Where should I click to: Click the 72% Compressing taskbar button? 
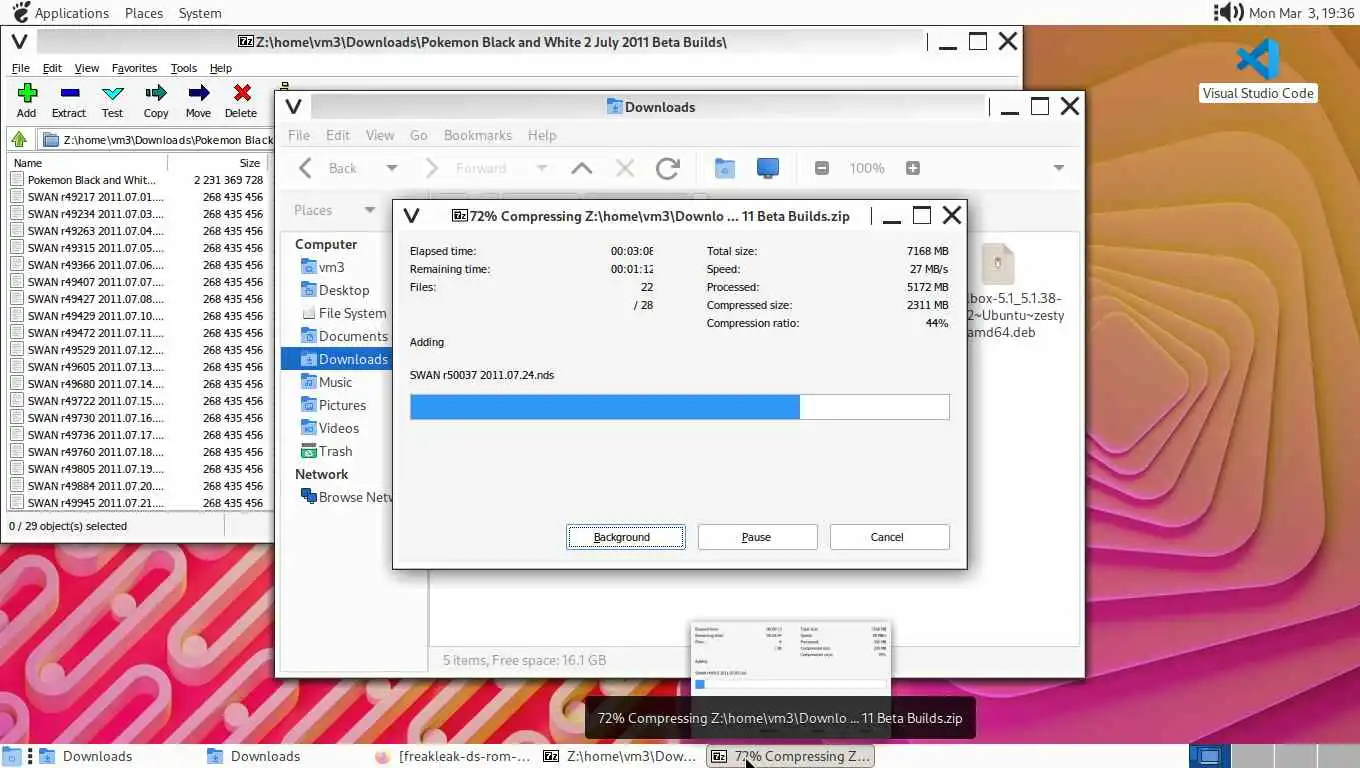point(791,756)
